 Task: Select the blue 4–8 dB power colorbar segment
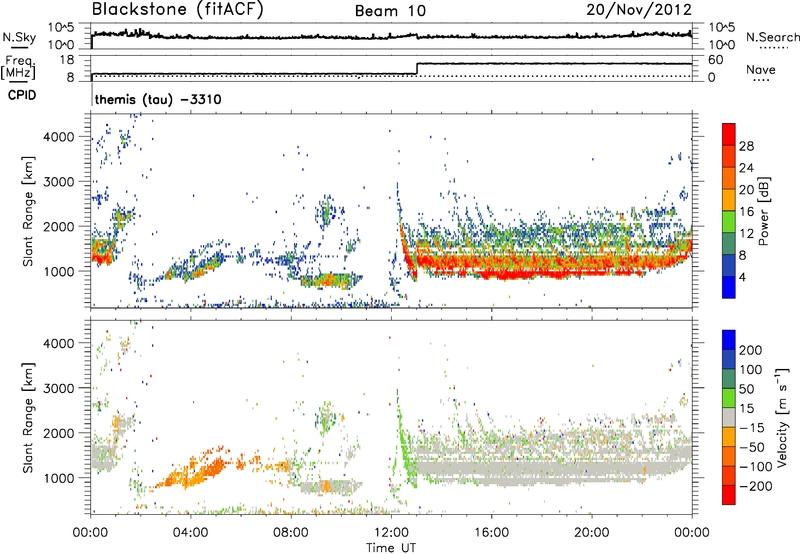point(729,266)
